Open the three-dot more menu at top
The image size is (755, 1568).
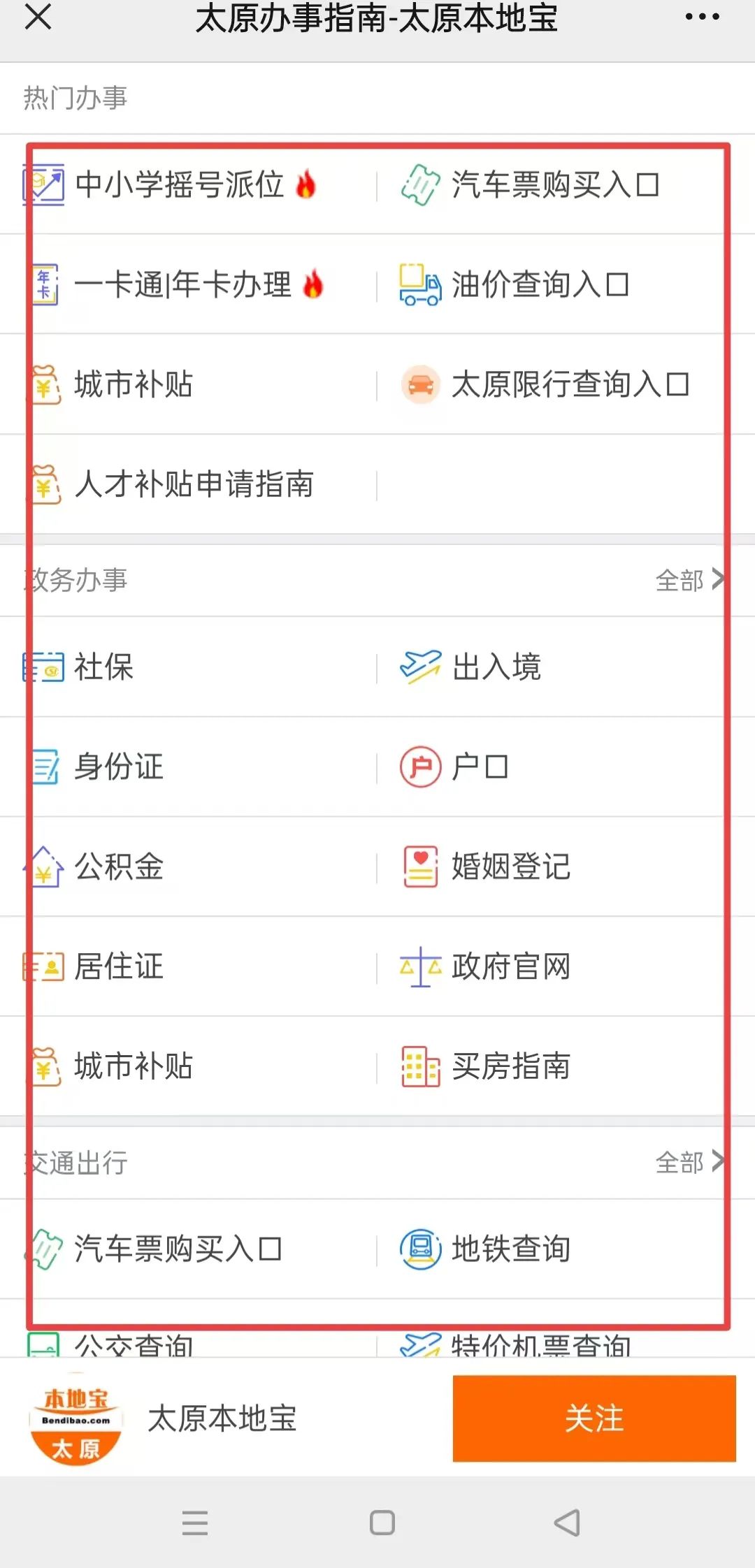[x=702, y=17]
